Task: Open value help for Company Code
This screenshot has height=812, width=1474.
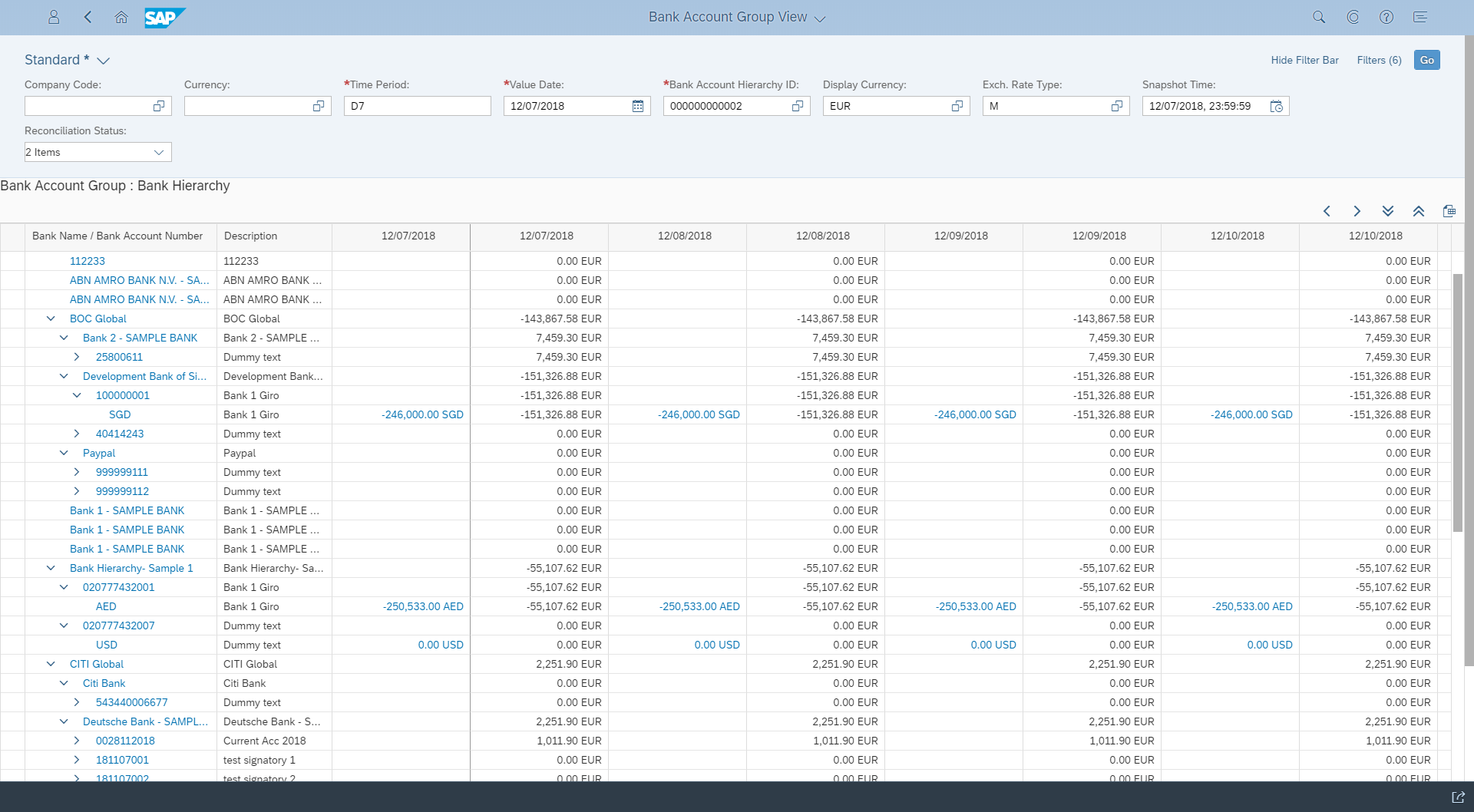Action: 159,106
